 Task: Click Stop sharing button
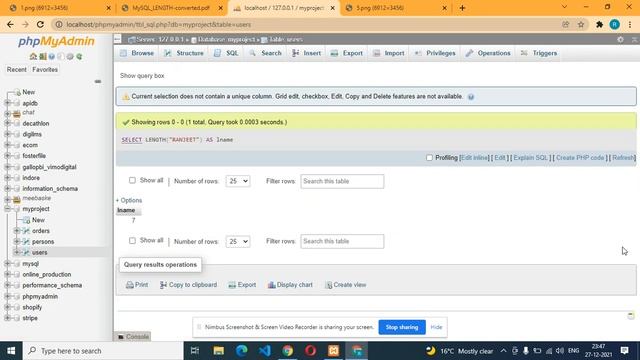tap(402, 327)
